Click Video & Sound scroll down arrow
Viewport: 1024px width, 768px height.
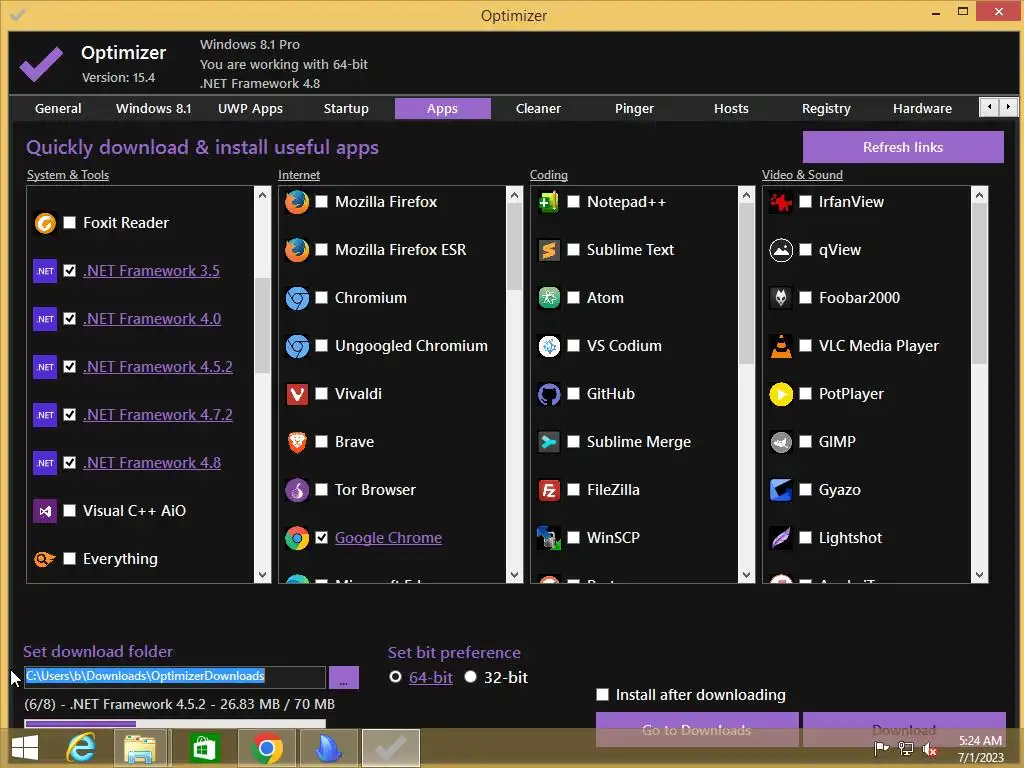tap(979, 575)
